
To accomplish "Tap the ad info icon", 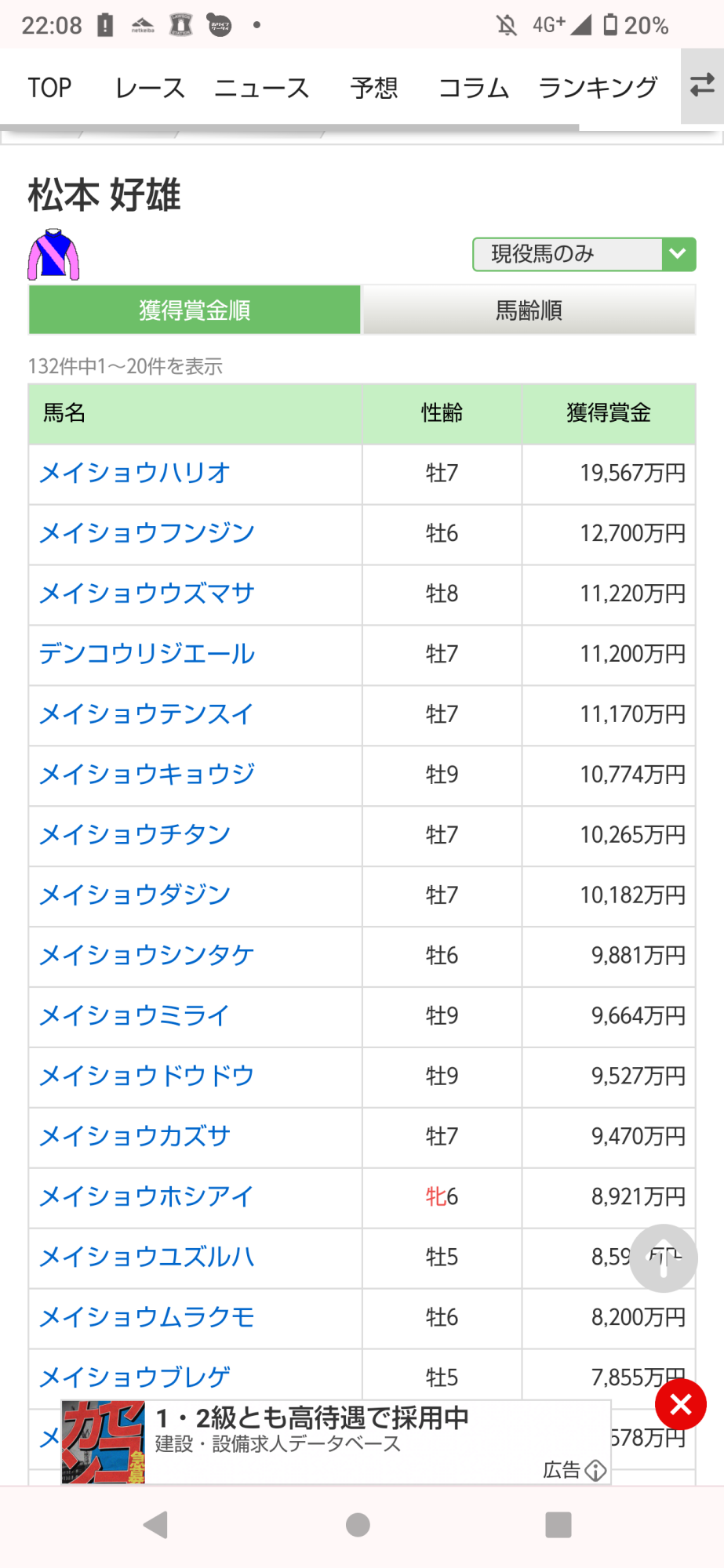I will pos(596,1470).
